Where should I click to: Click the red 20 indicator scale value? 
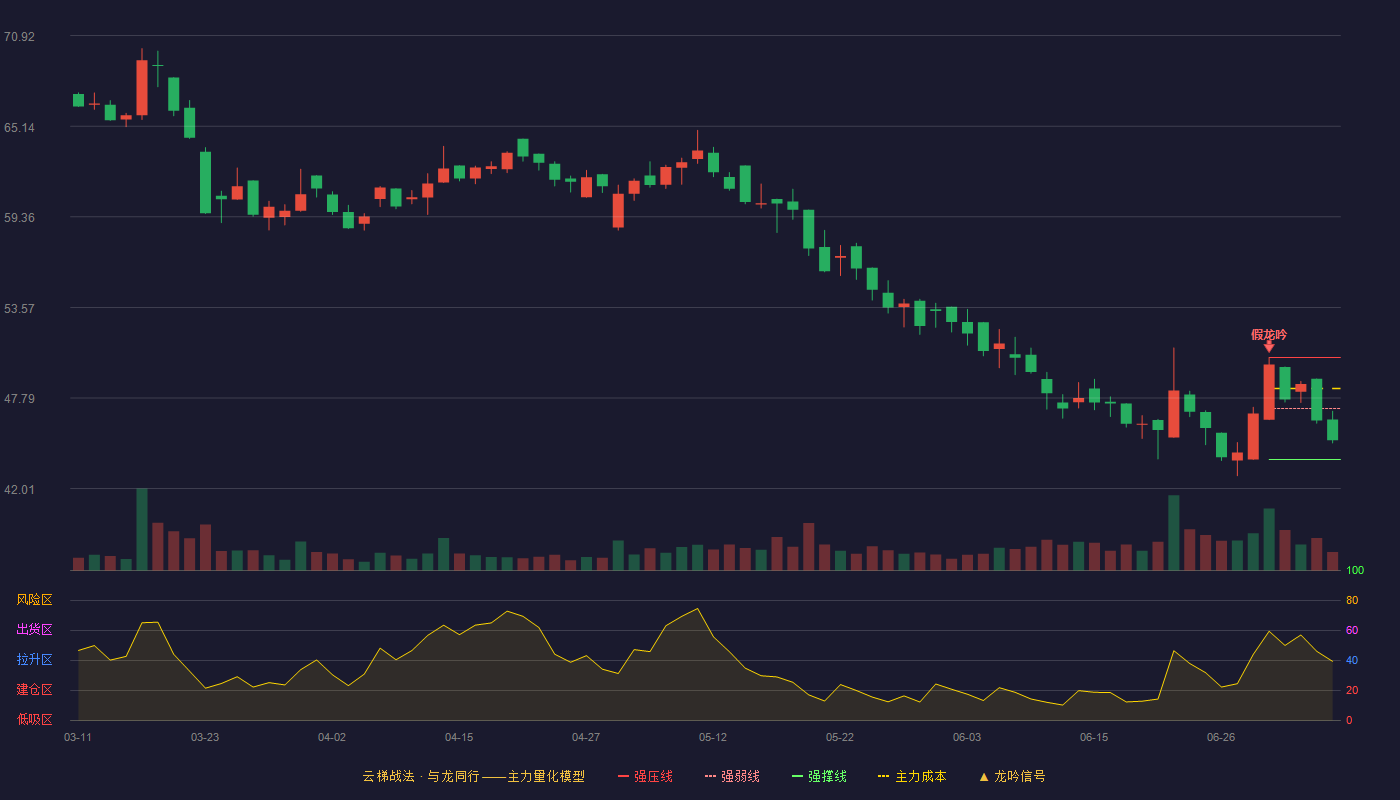point(1352,690)
